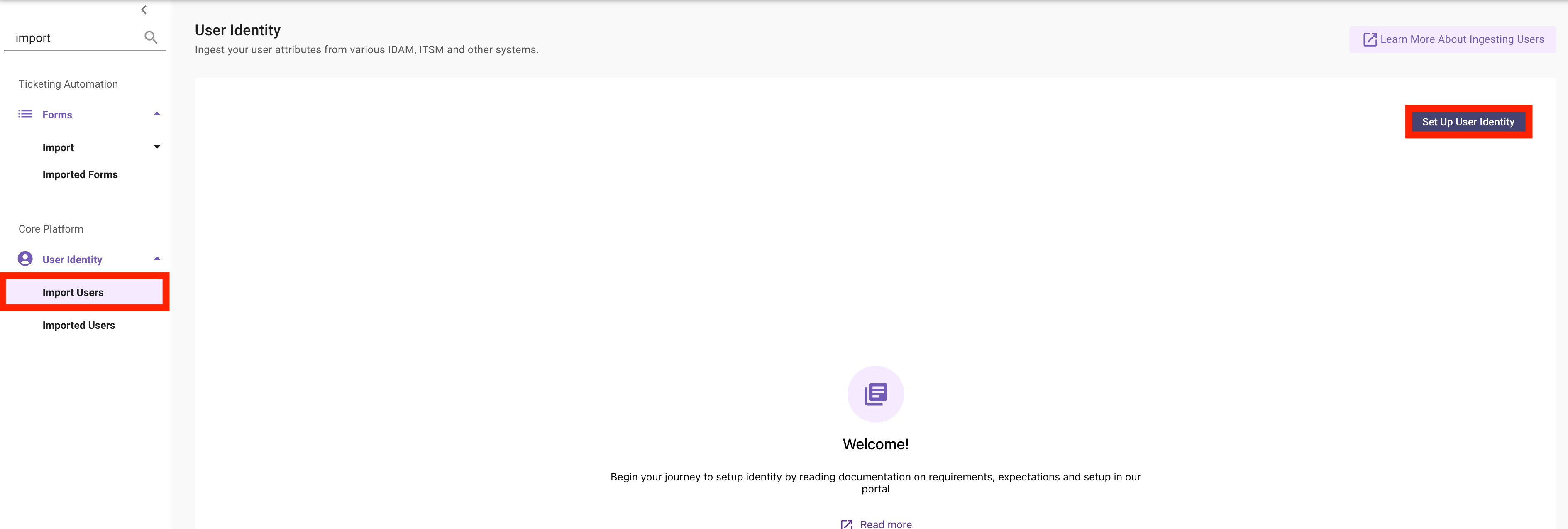The image size is (1568, 529).
Task: Open the Import Users menu item
Action: coord(73,292)
